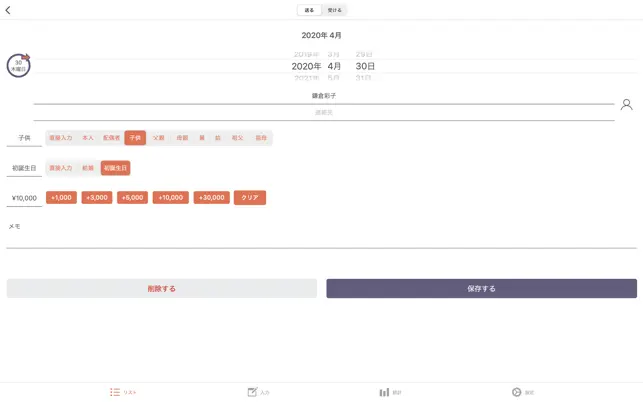Viewport: 643px width, 402px height.
Task: Select 直接入力 in the event type row
Action: click(61, 168)
